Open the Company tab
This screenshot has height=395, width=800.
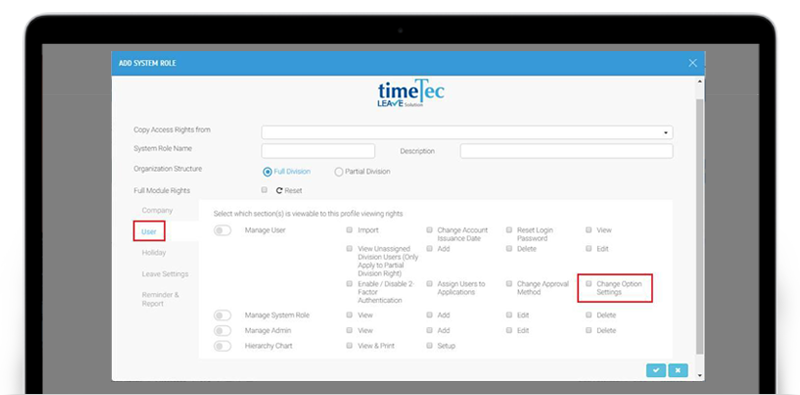point(157,210)
